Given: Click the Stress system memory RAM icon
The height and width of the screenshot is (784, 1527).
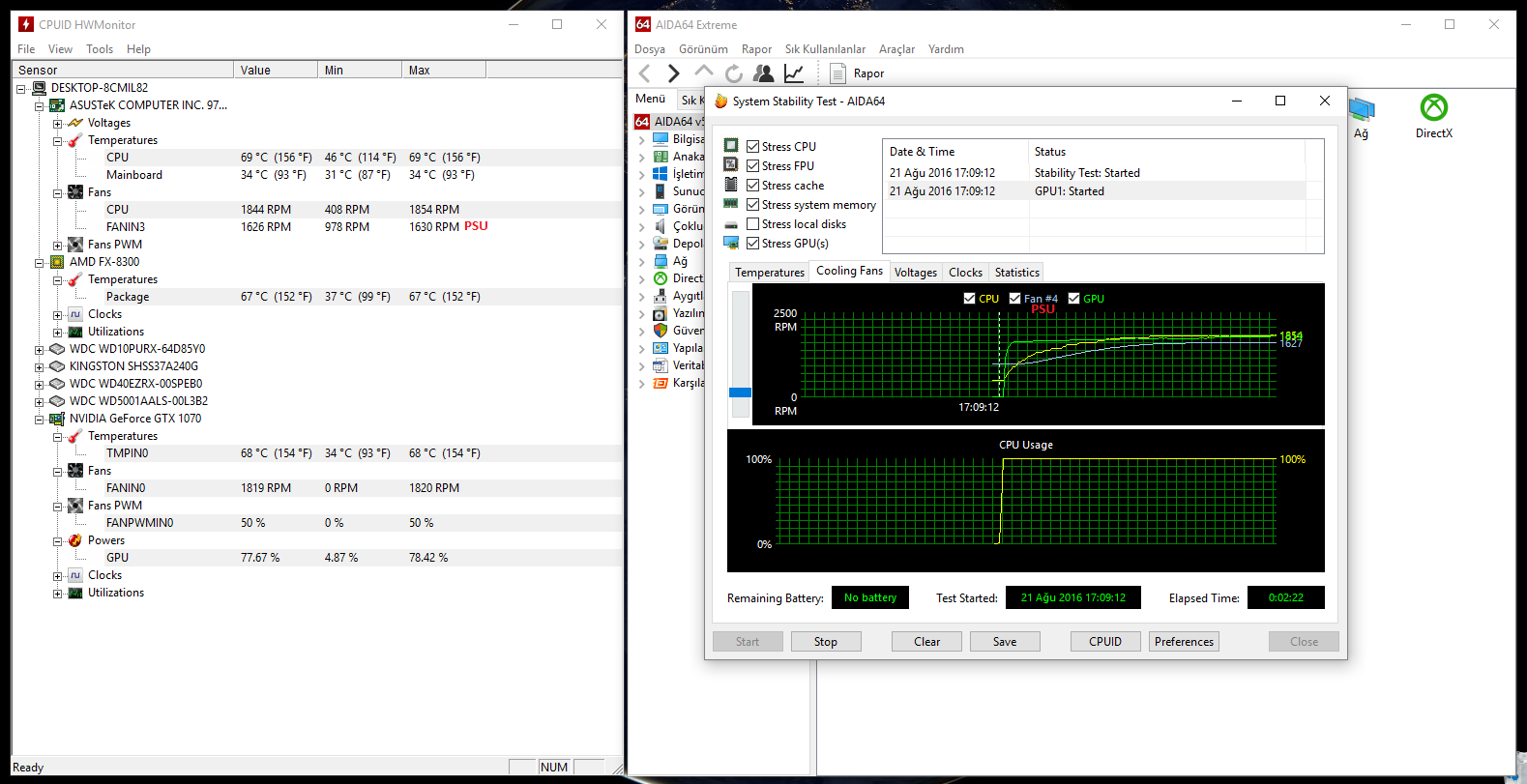Looking at the screenshot, I should 731,204.
